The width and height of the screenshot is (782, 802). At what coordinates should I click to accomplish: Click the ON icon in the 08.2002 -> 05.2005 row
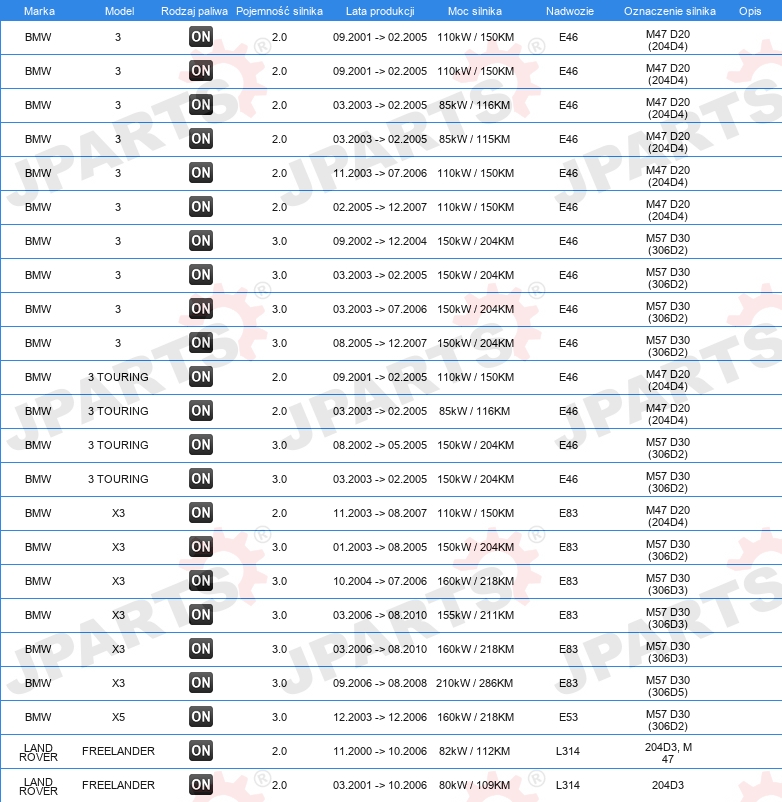pyautogui.click(x=200, y=445)
